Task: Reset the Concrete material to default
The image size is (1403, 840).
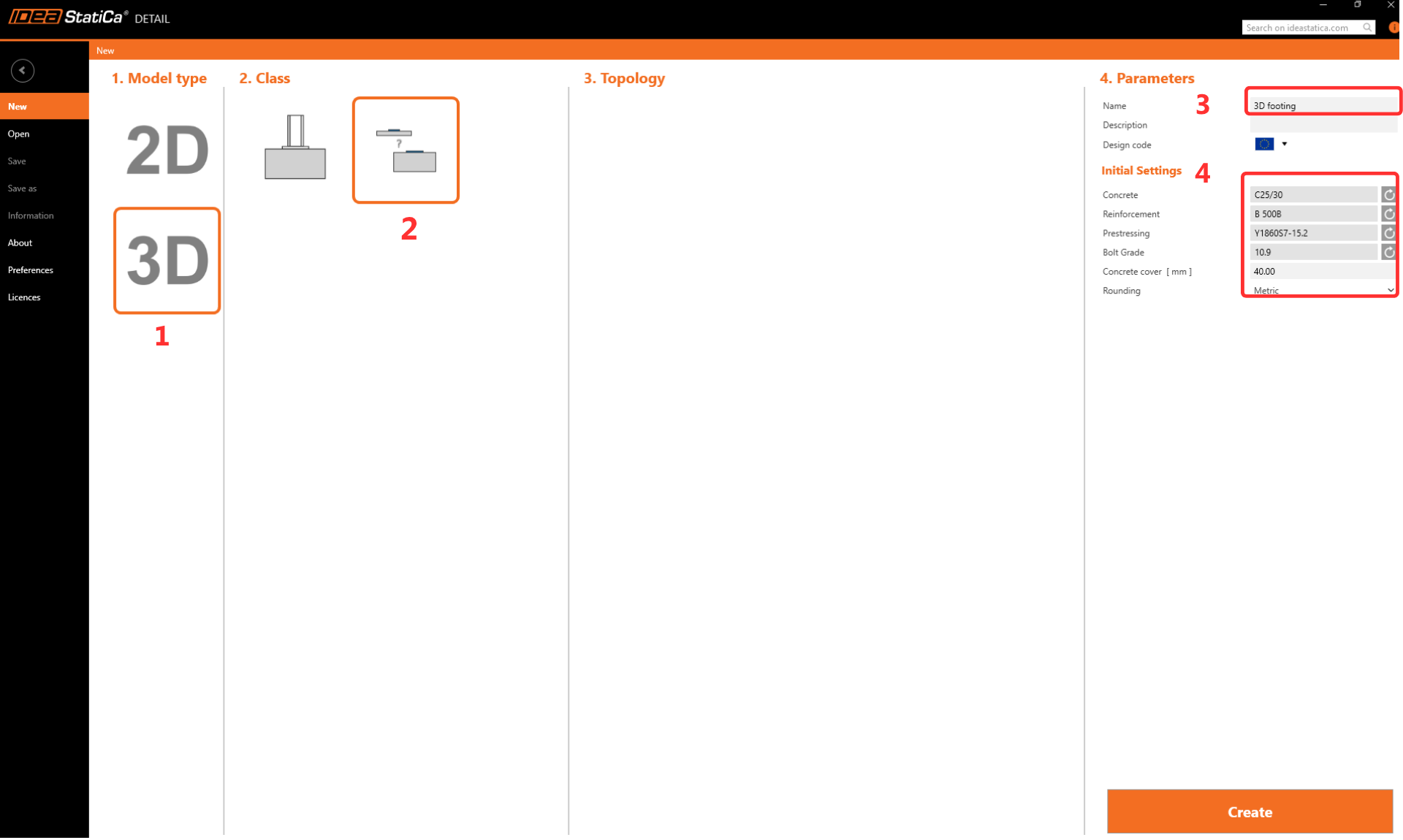Action: point(1388,195)
